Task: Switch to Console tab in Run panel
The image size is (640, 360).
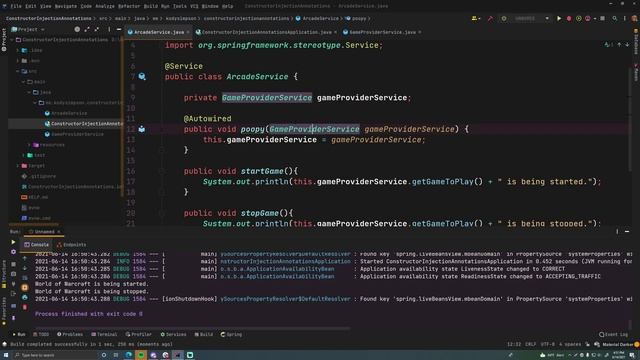Action: [x=37, y=244]
